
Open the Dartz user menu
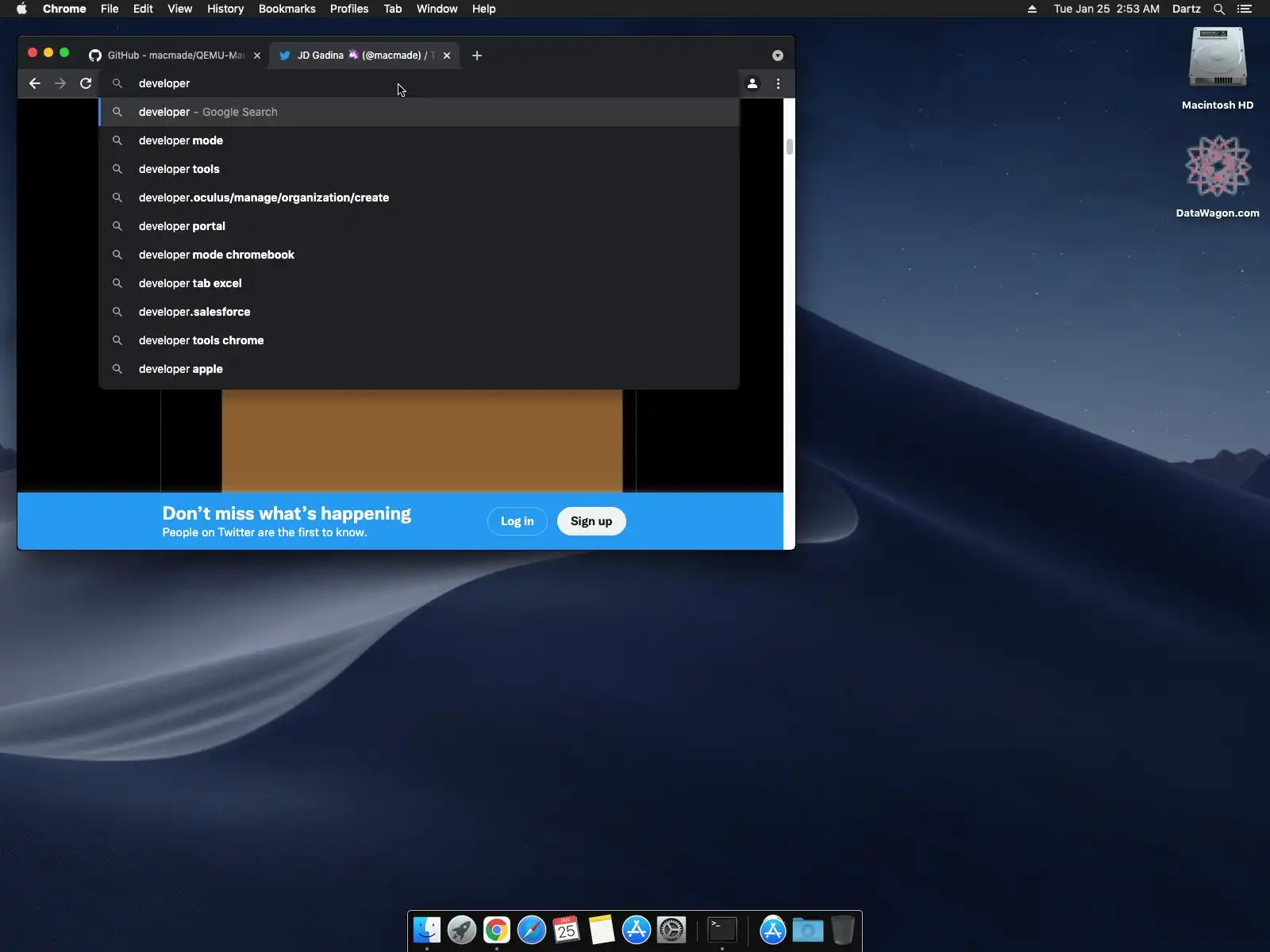1187,9
